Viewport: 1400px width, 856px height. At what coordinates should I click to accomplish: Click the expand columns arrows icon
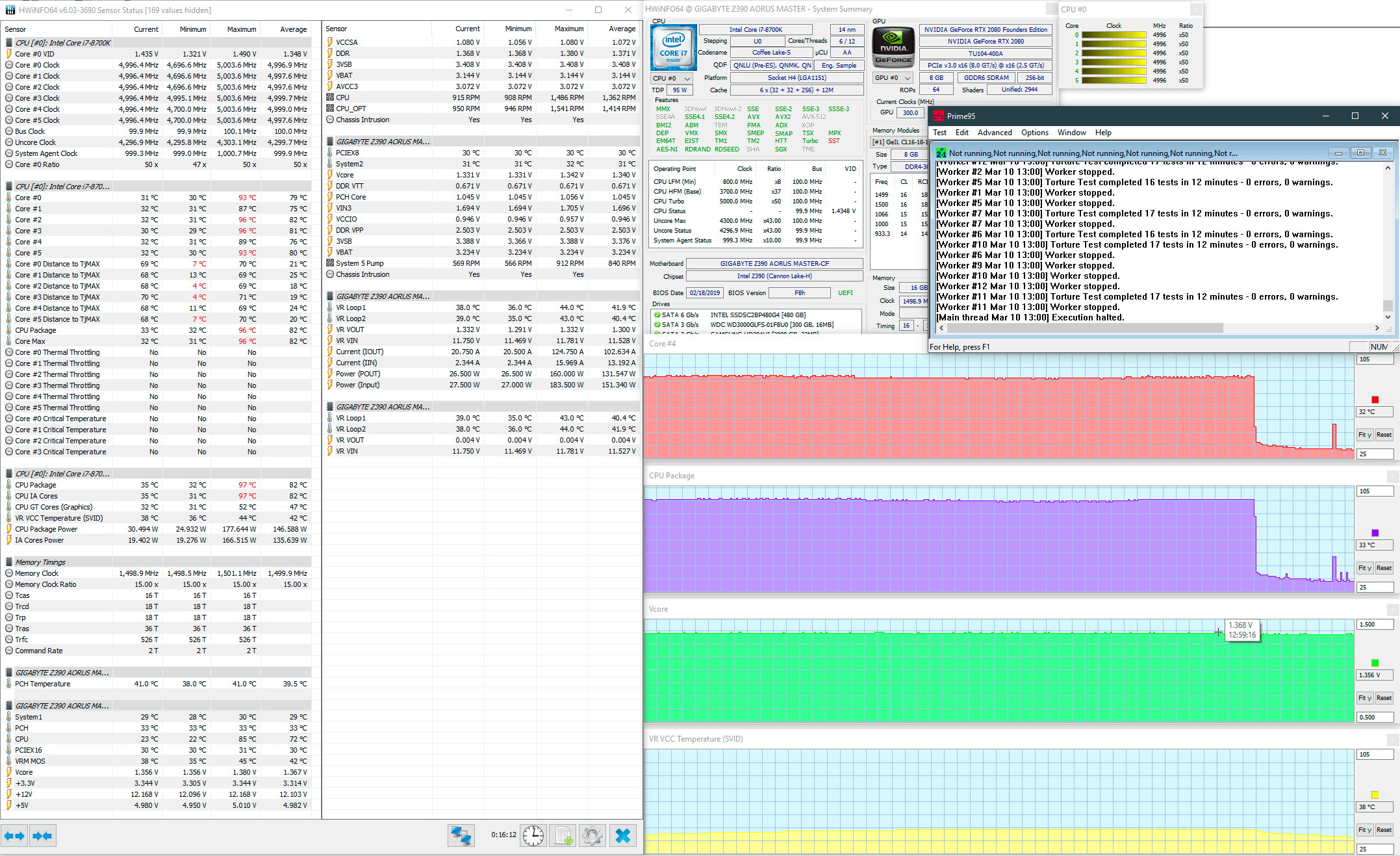(14, 836)
